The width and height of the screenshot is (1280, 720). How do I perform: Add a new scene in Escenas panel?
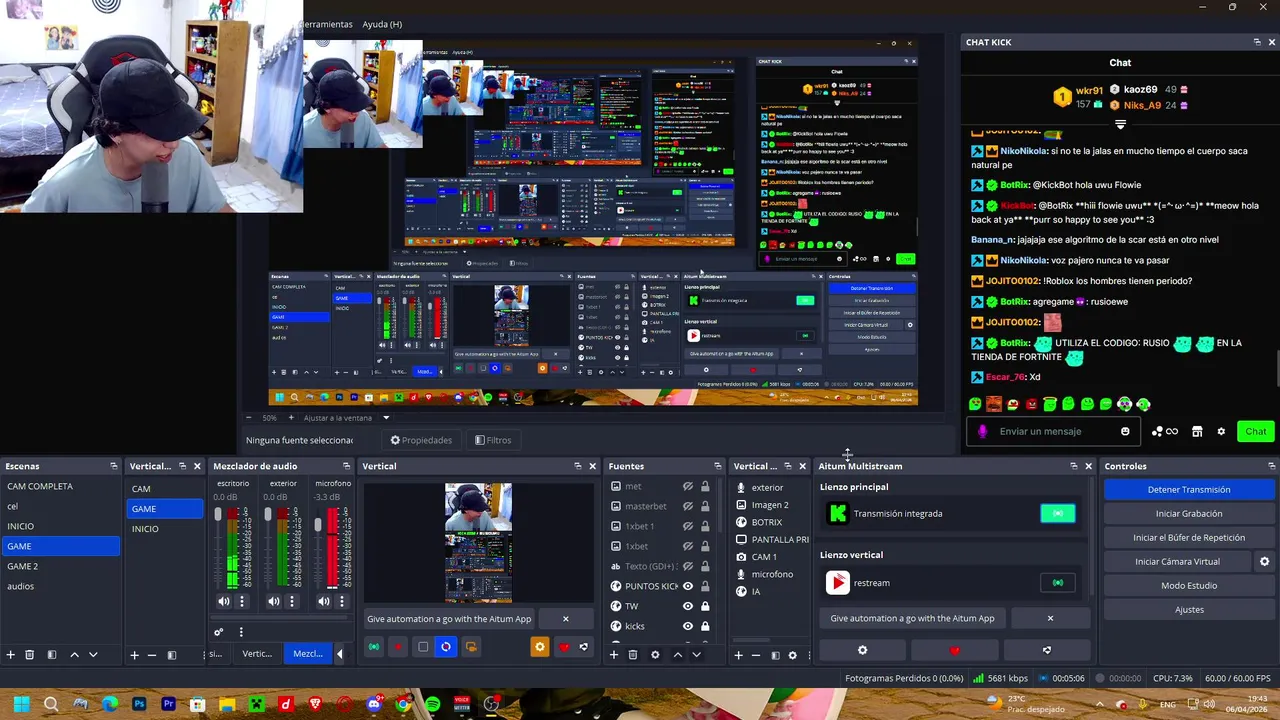(x=11, y=655)
